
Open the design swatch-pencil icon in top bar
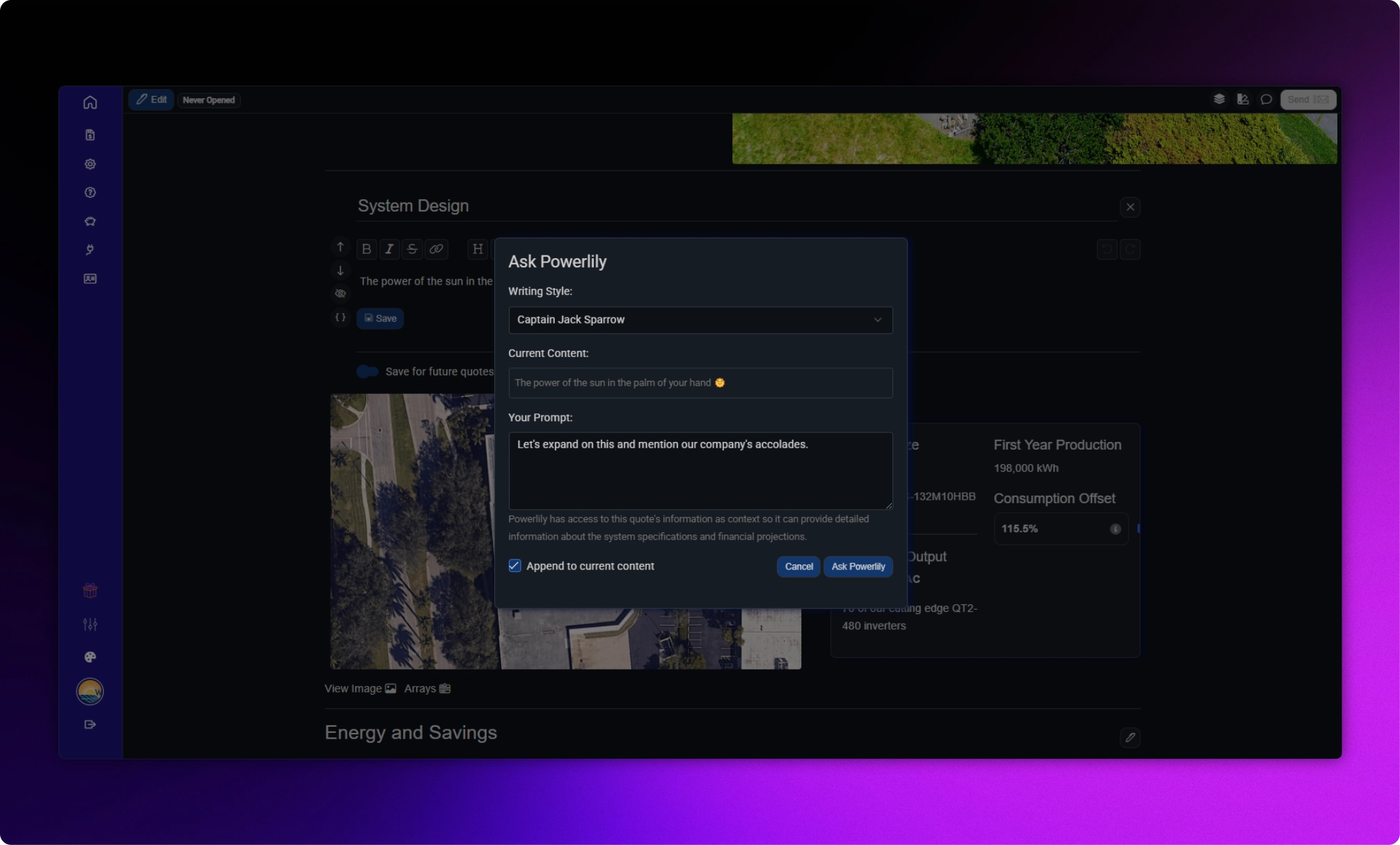tap(1243, 100)
